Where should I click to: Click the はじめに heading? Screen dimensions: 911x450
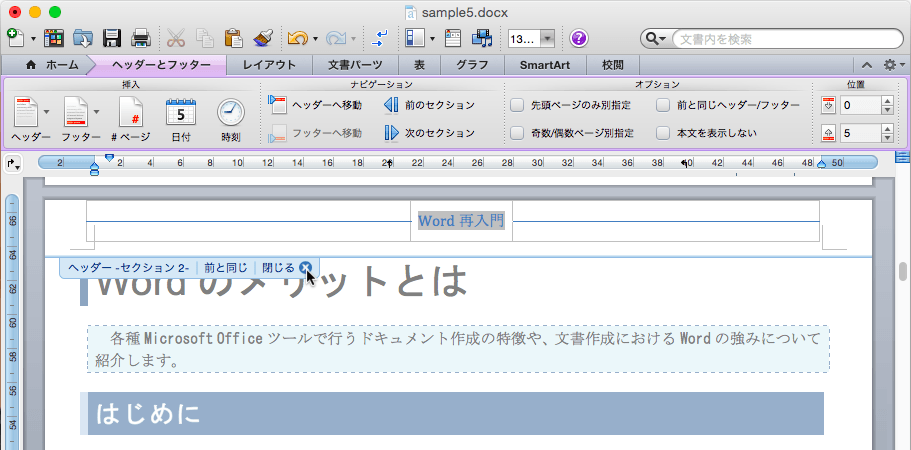click(x=148, y=413)
